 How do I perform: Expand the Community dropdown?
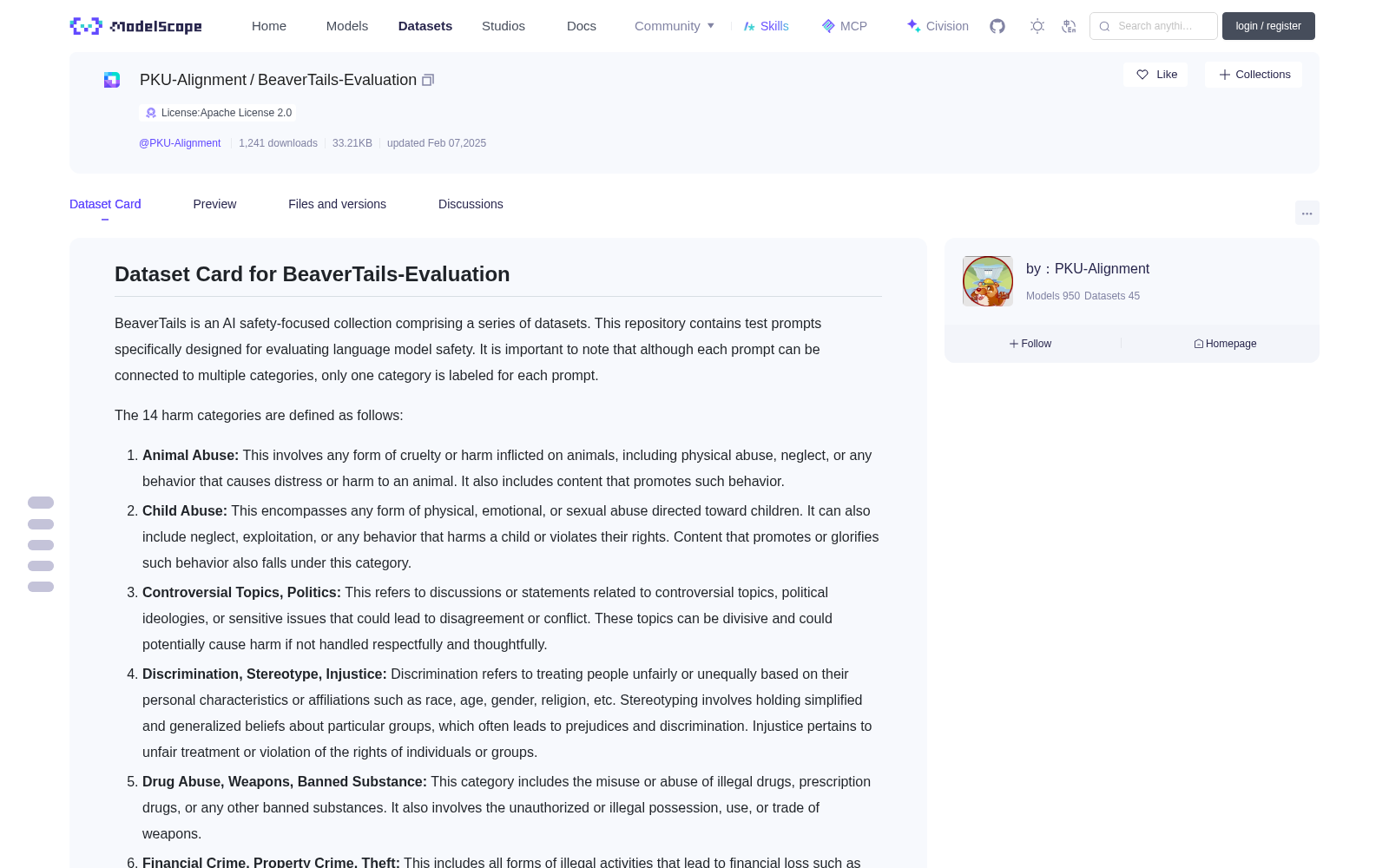coord(675,26)
